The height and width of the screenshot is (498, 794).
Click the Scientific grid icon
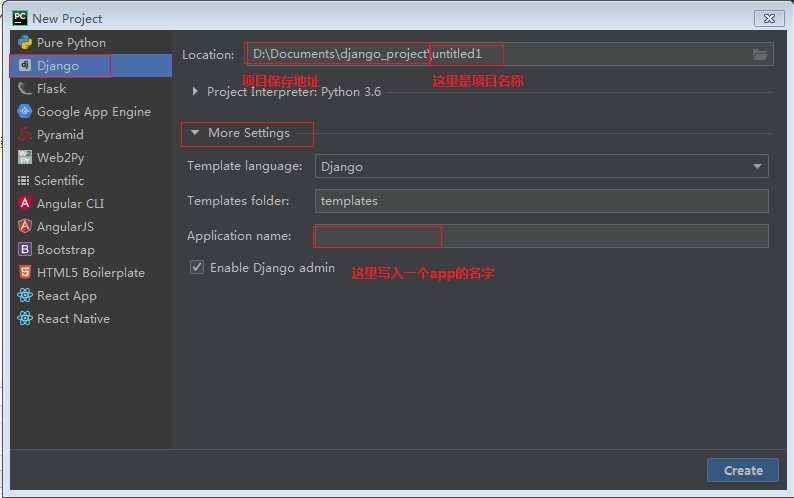point(23,180)
